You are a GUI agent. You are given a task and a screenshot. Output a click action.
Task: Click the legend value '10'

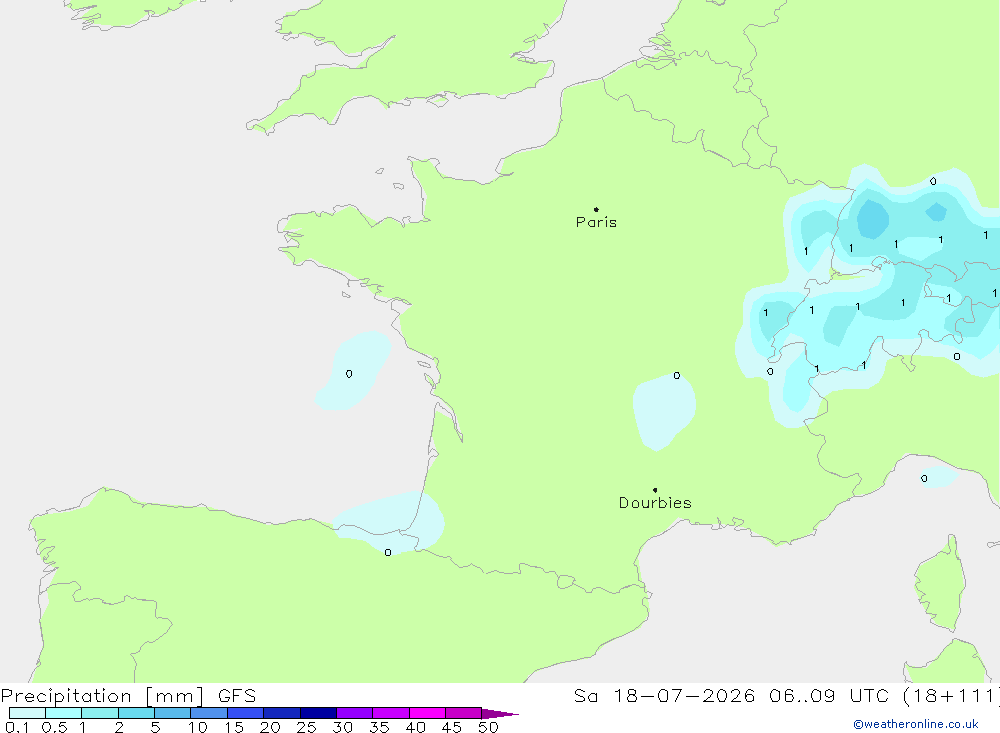pos(198,727)
